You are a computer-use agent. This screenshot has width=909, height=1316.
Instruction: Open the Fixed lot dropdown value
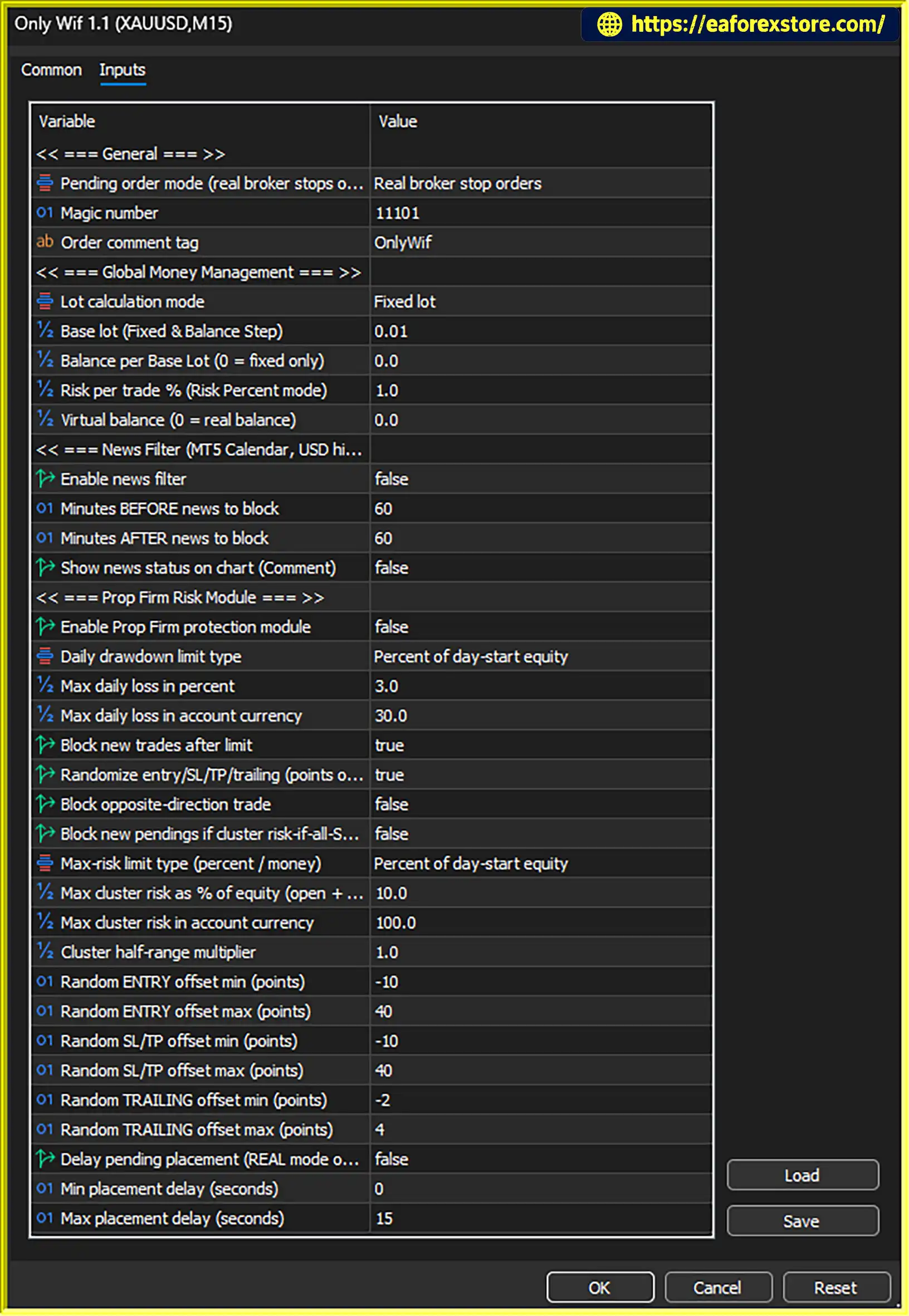point(541,301)
